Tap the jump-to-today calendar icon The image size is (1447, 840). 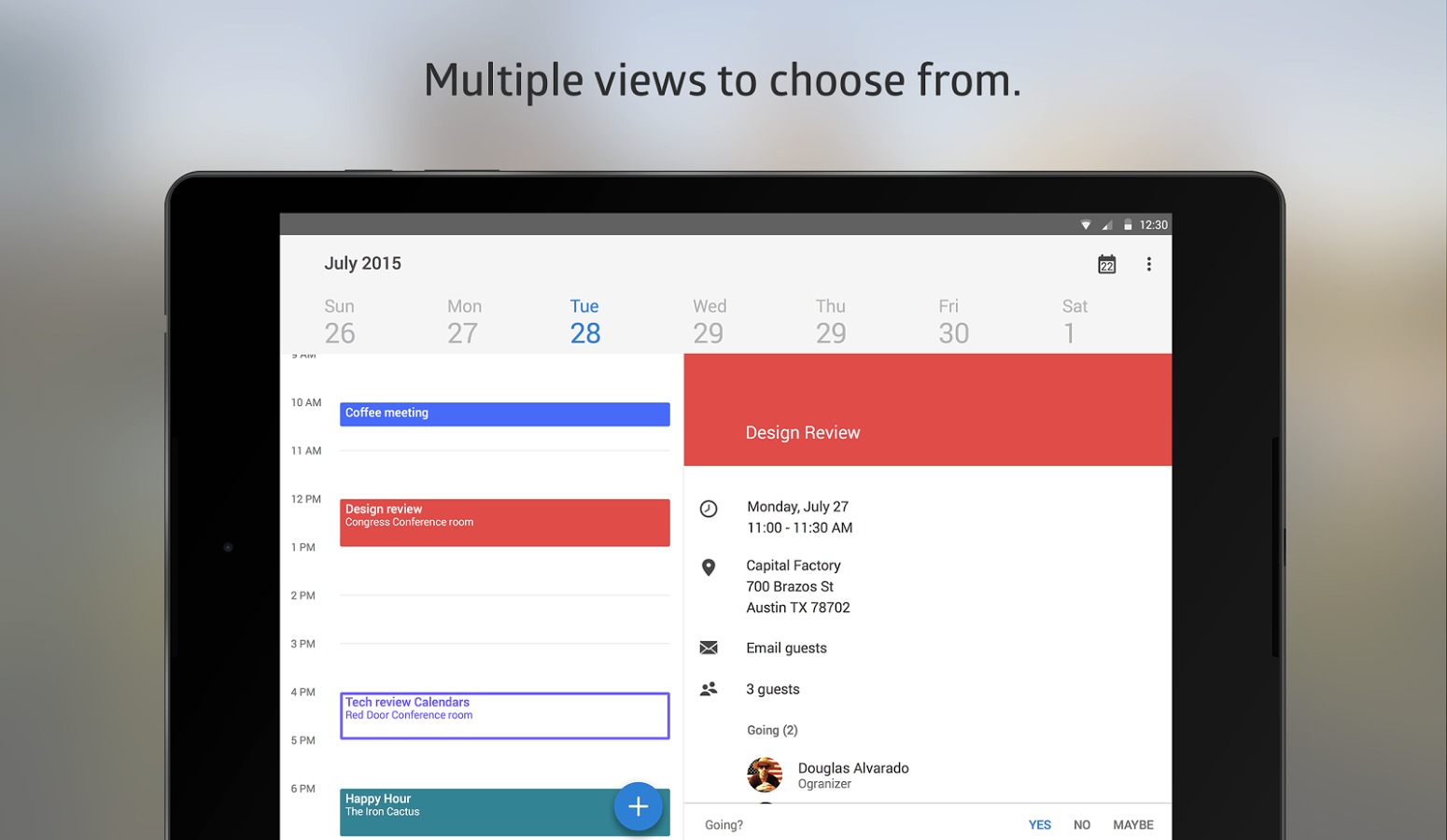point(1106,265)
